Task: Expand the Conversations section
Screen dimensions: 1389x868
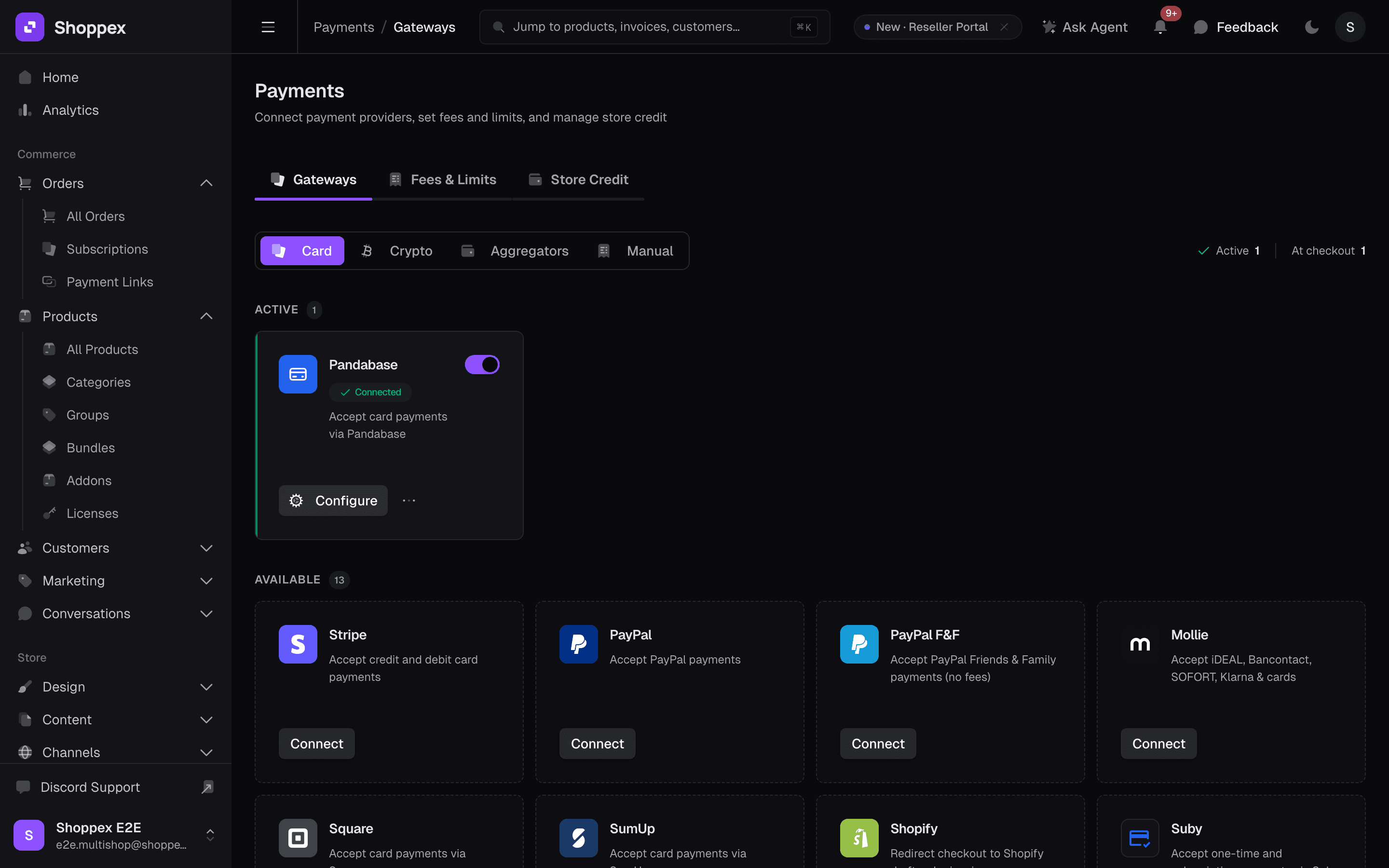Action: pos(206,614)
